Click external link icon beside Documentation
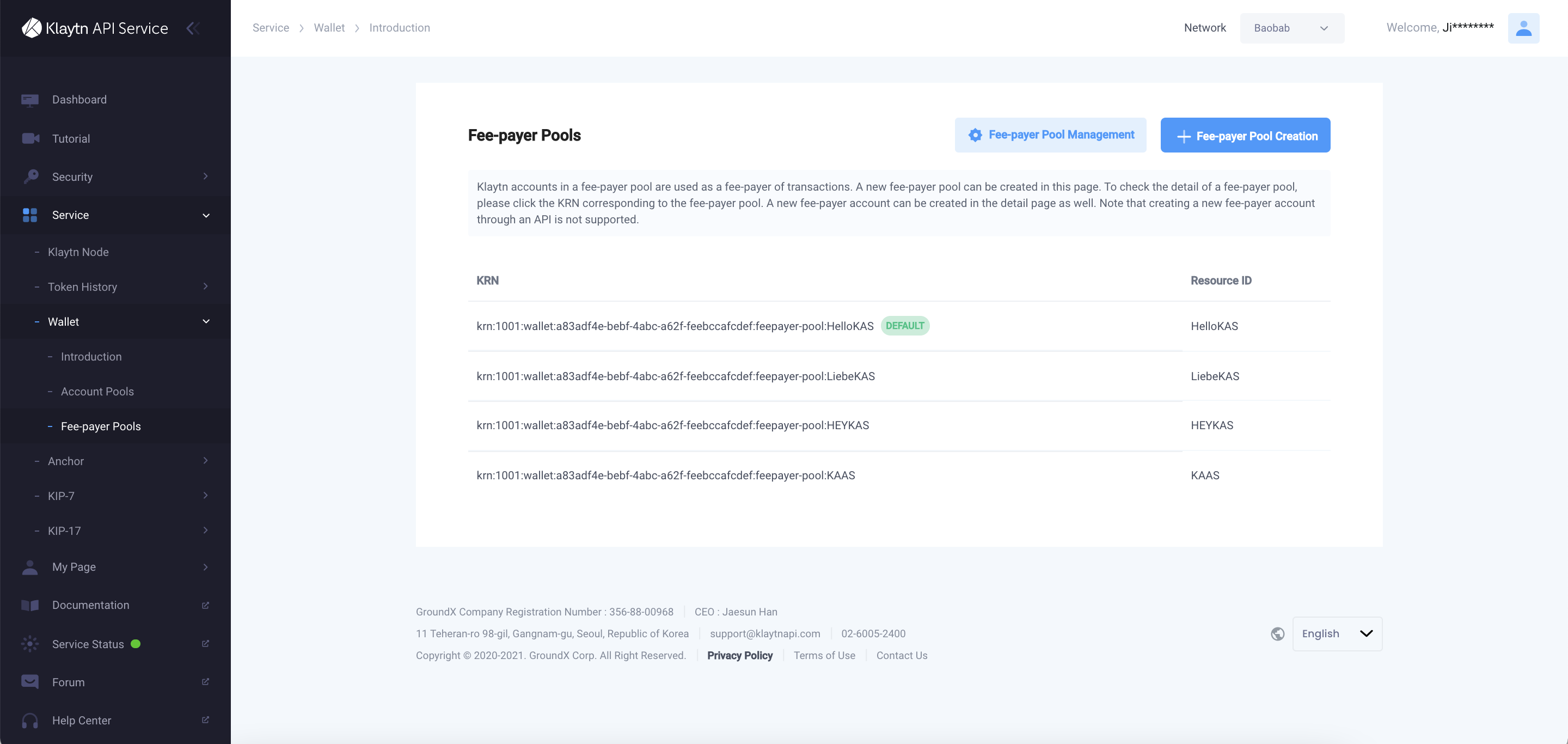This screenshot has height=744, width=1568. pos(205,605)
